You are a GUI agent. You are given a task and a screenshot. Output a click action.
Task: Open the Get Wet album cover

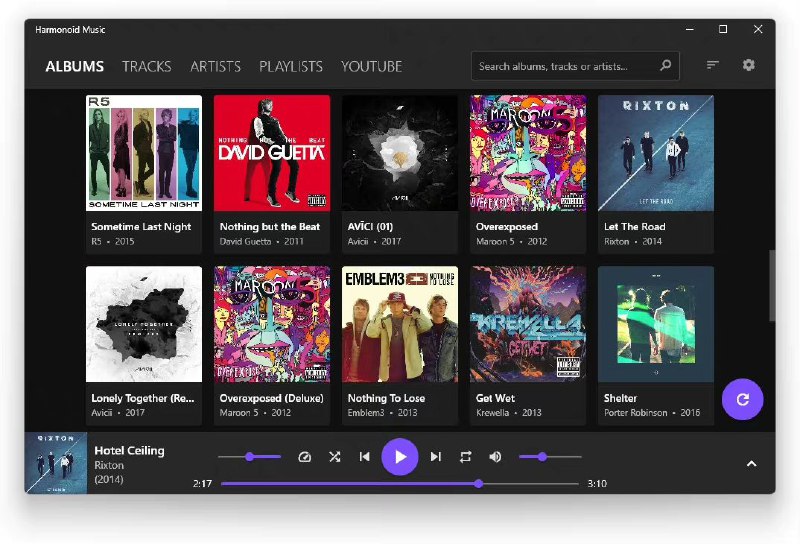point(528,324)
